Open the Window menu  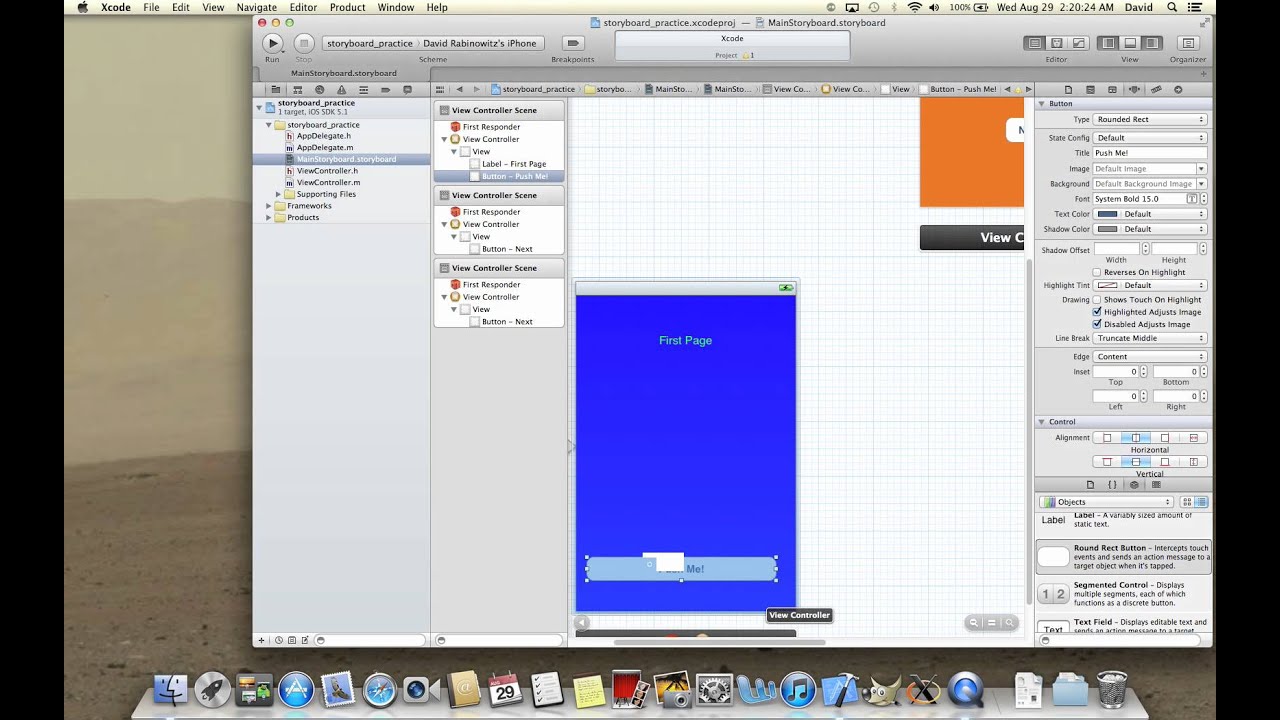396,7
